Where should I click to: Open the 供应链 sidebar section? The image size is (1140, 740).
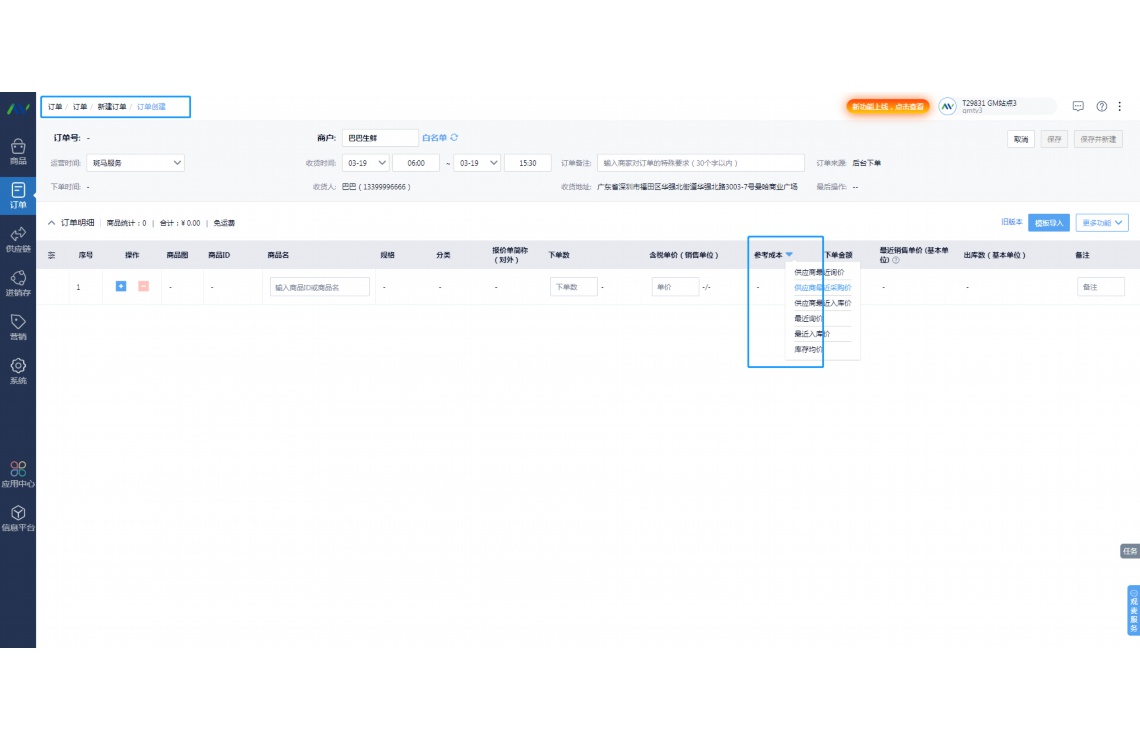pyautogui.click(x=18, y=238)
